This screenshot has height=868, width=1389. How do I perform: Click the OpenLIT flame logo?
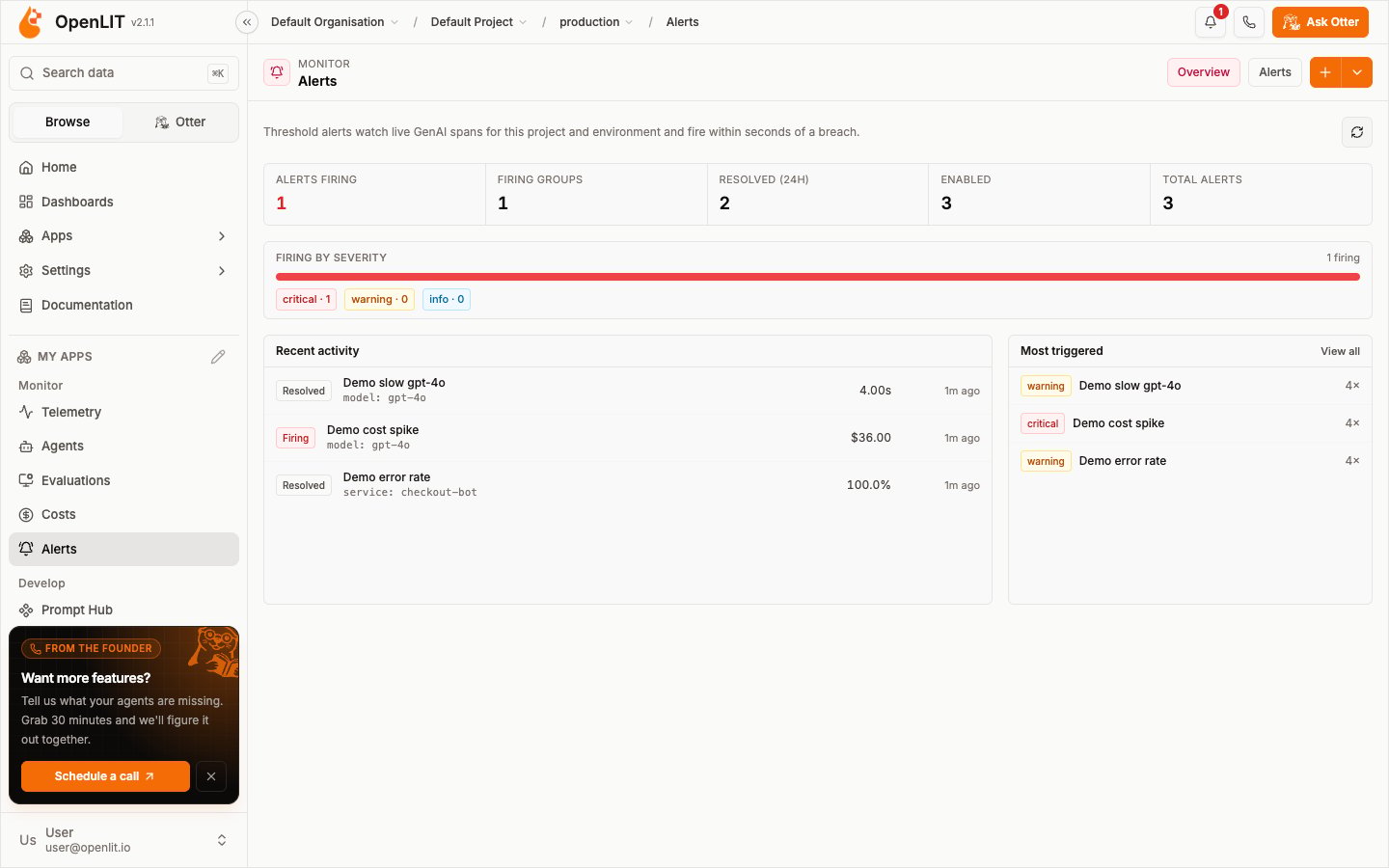[x=31, y=22]
